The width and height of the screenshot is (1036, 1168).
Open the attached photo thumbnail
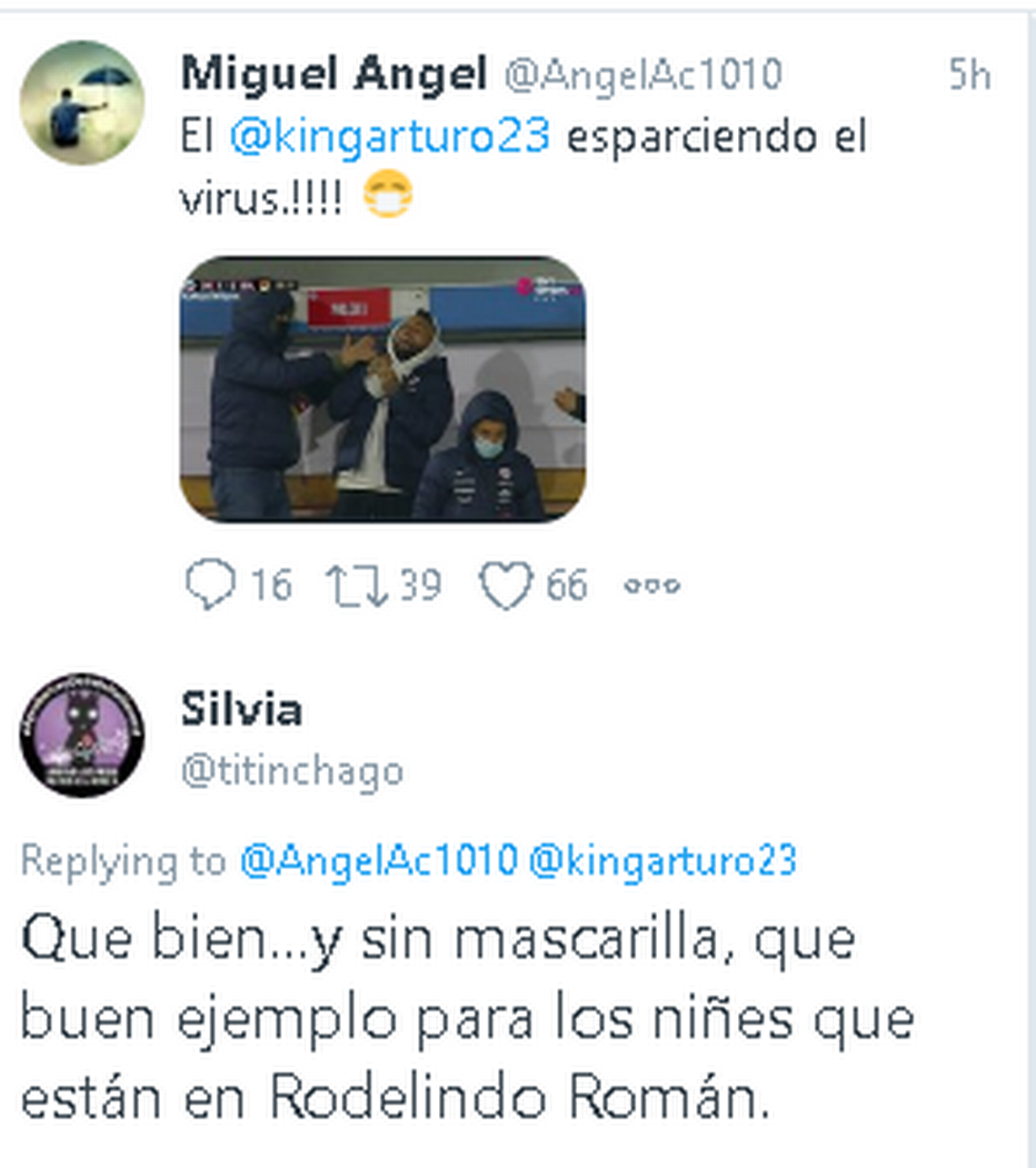click(x=383, y=389)
